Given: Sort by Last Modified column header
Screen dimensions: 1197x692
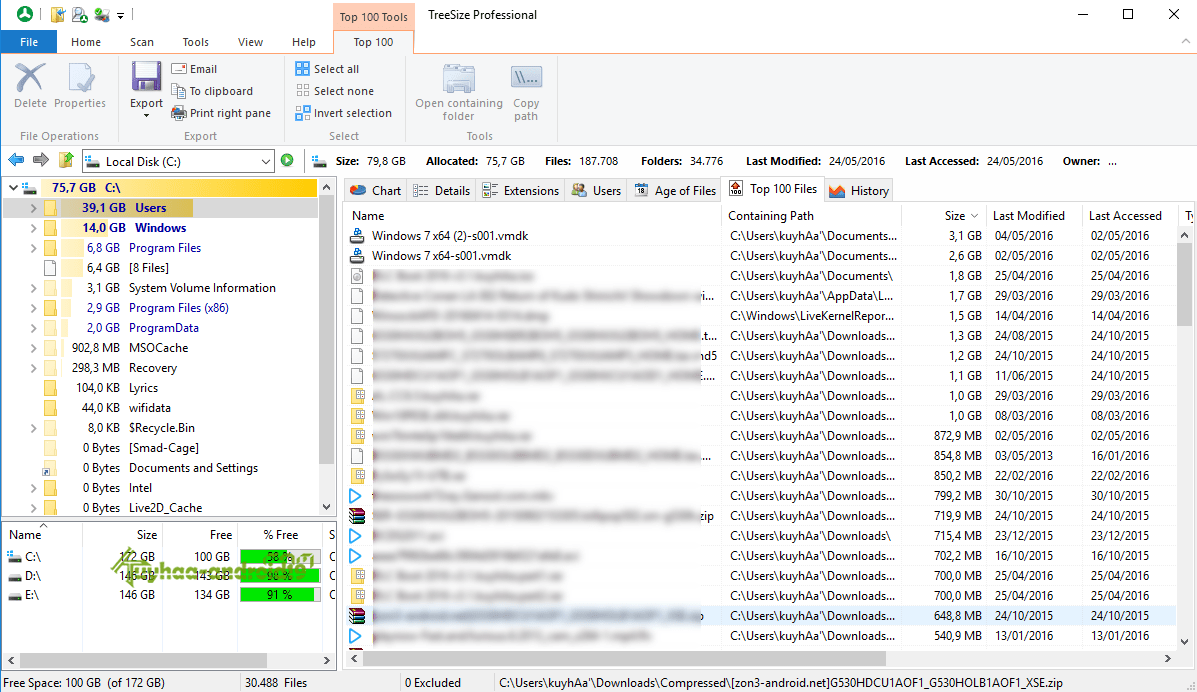Looking at the screenshot, I should point(1033,216).
